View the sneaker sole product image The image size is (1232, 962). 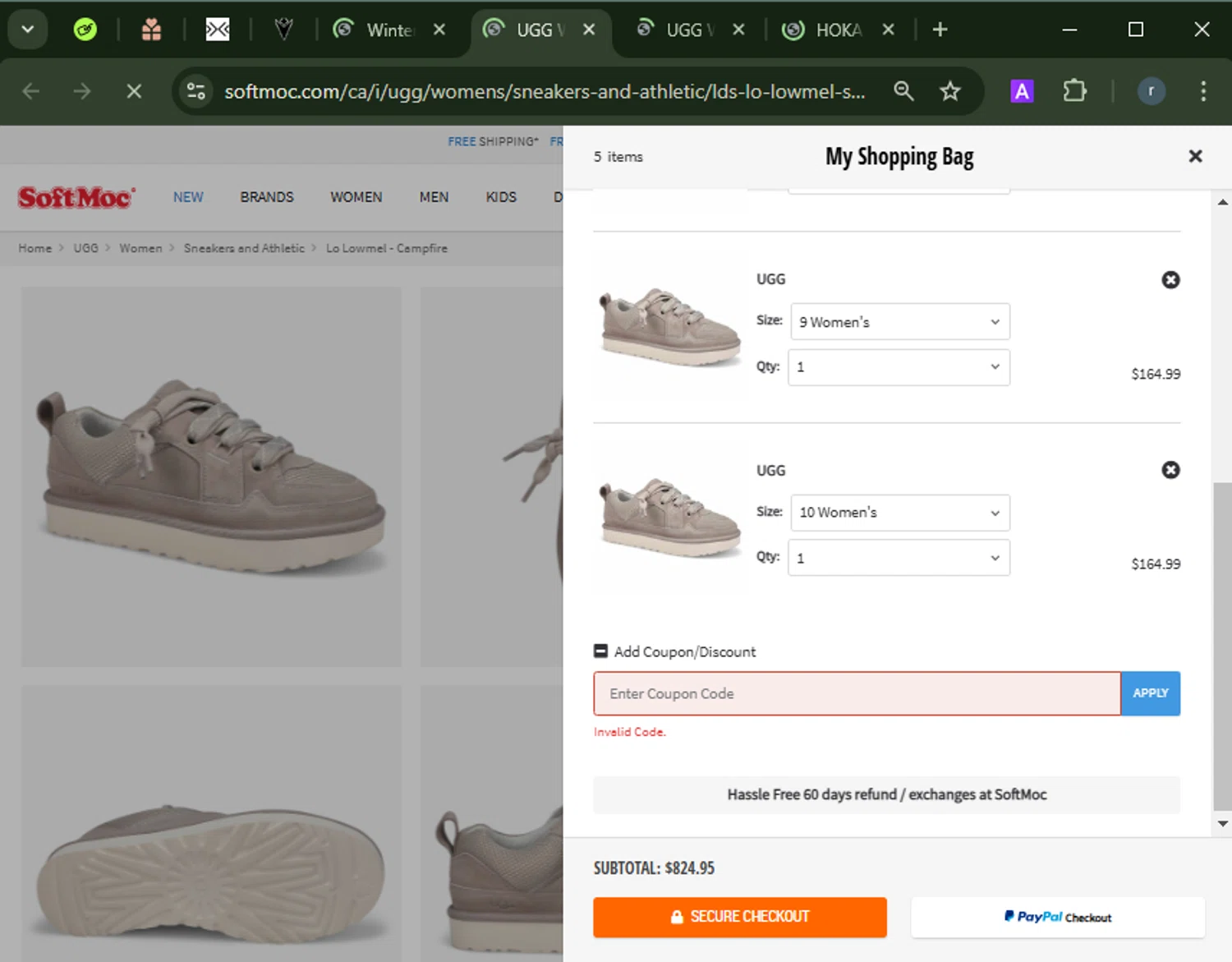pos(212,824)
